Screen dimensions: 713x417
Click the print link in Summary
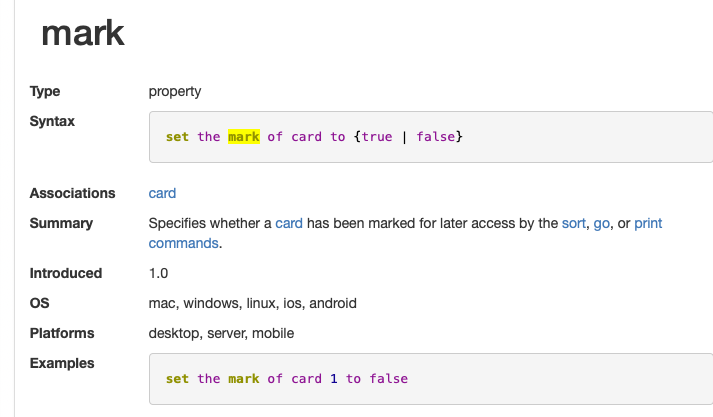tap(648, 223)
